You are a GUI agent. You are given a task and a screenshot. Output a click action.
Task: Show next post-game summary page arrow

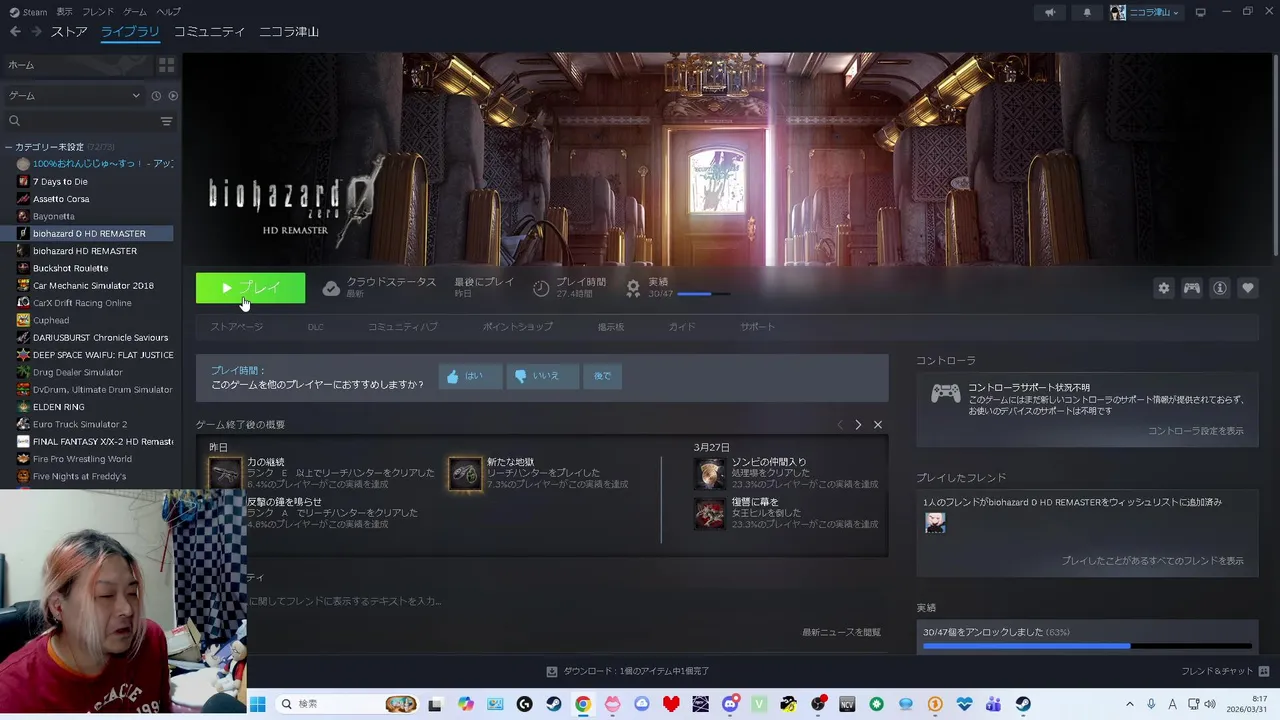pos(858,425)
